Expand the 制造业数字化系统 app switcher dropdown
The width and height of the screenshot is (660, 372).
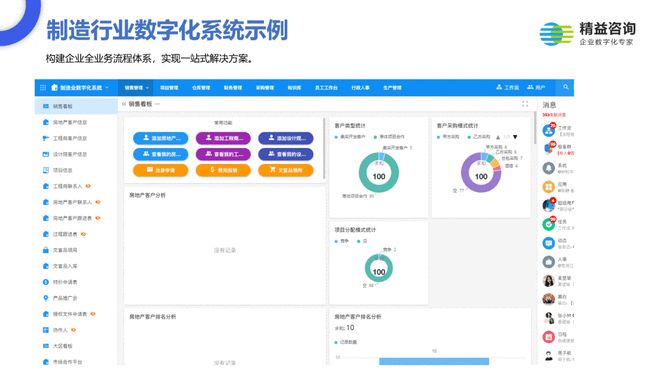107,88
